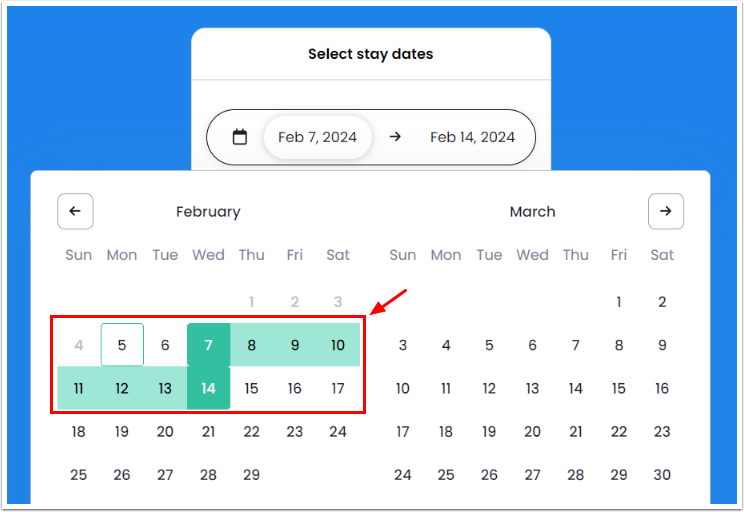Pick March 30 in the calendar

click(662, 475)
